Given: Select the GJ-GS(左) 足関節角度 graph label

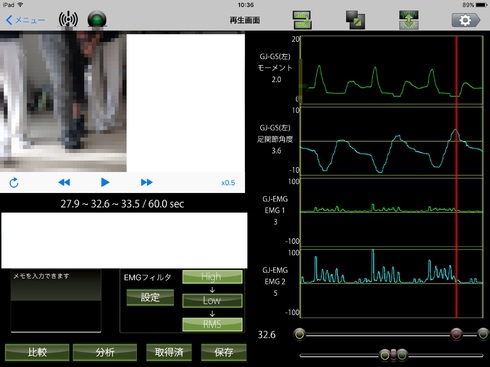Looking at the screenshot, I should 275,139.
